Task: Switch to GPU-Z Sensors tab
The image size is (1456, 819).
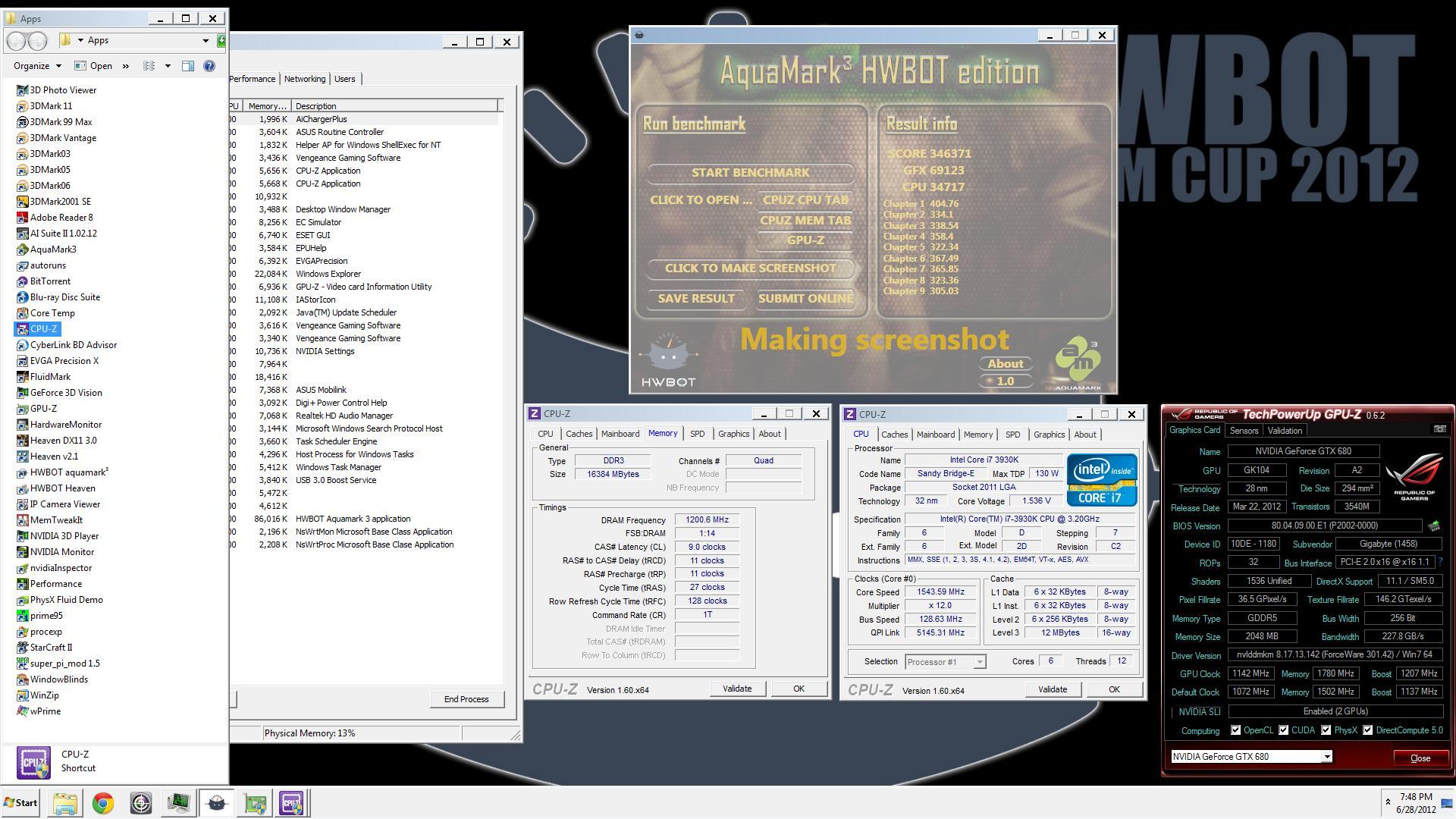Action: (x=1244, y=431)
